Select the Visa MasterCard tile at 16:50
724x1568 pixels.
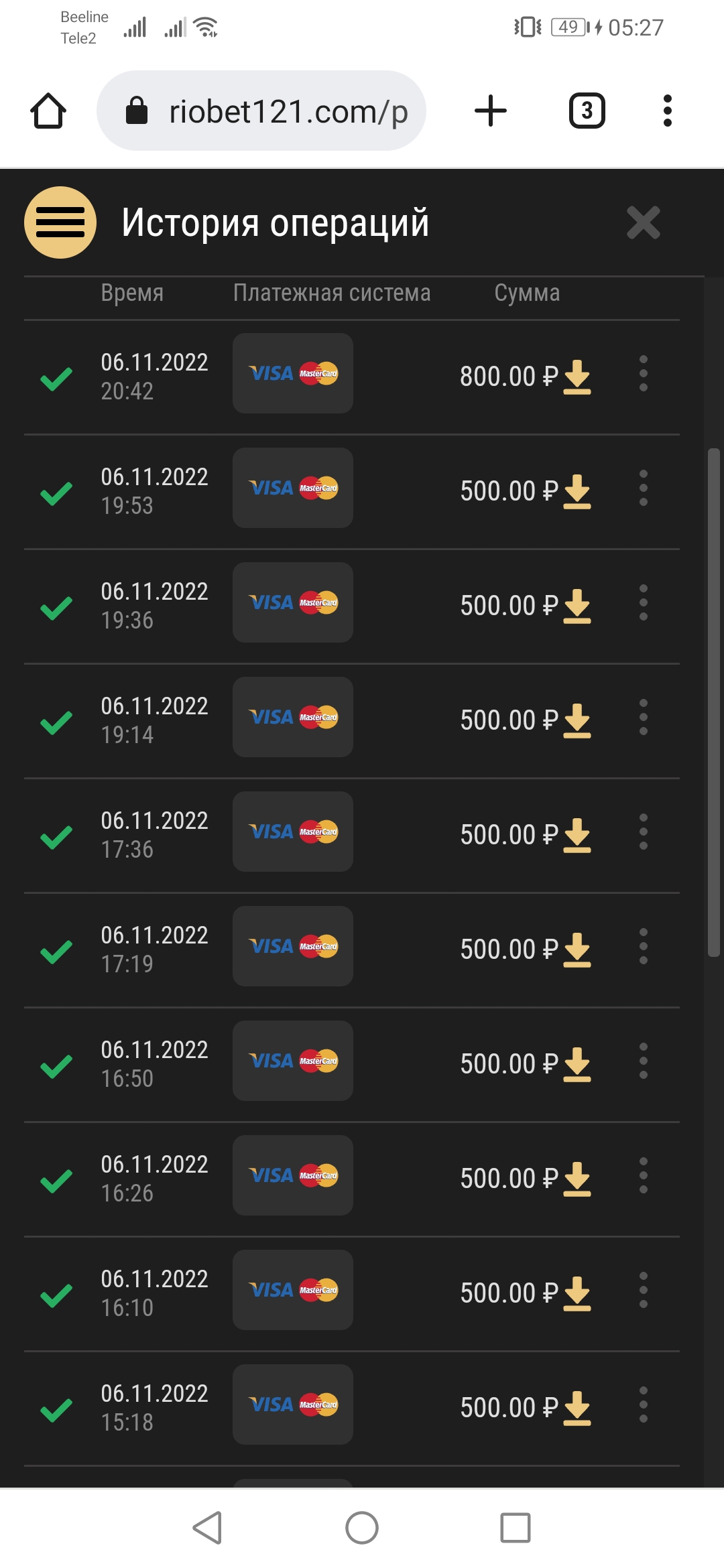(x=293, y=1061)
